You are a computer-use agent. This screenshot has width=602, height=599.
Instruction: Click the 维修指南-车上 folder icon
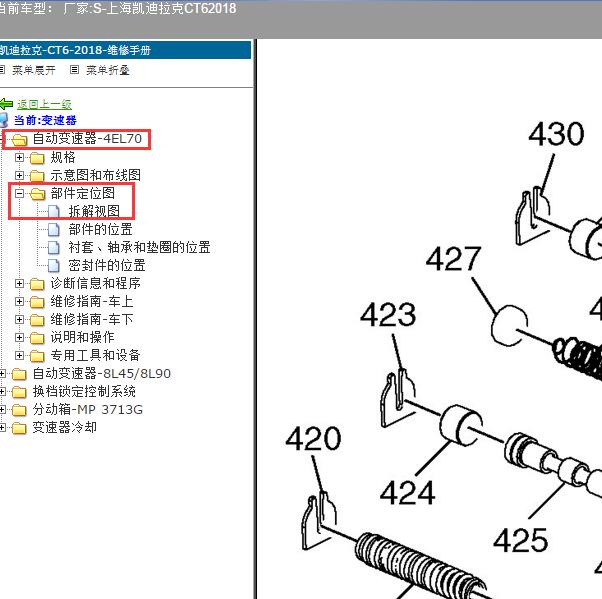(37, 302)
